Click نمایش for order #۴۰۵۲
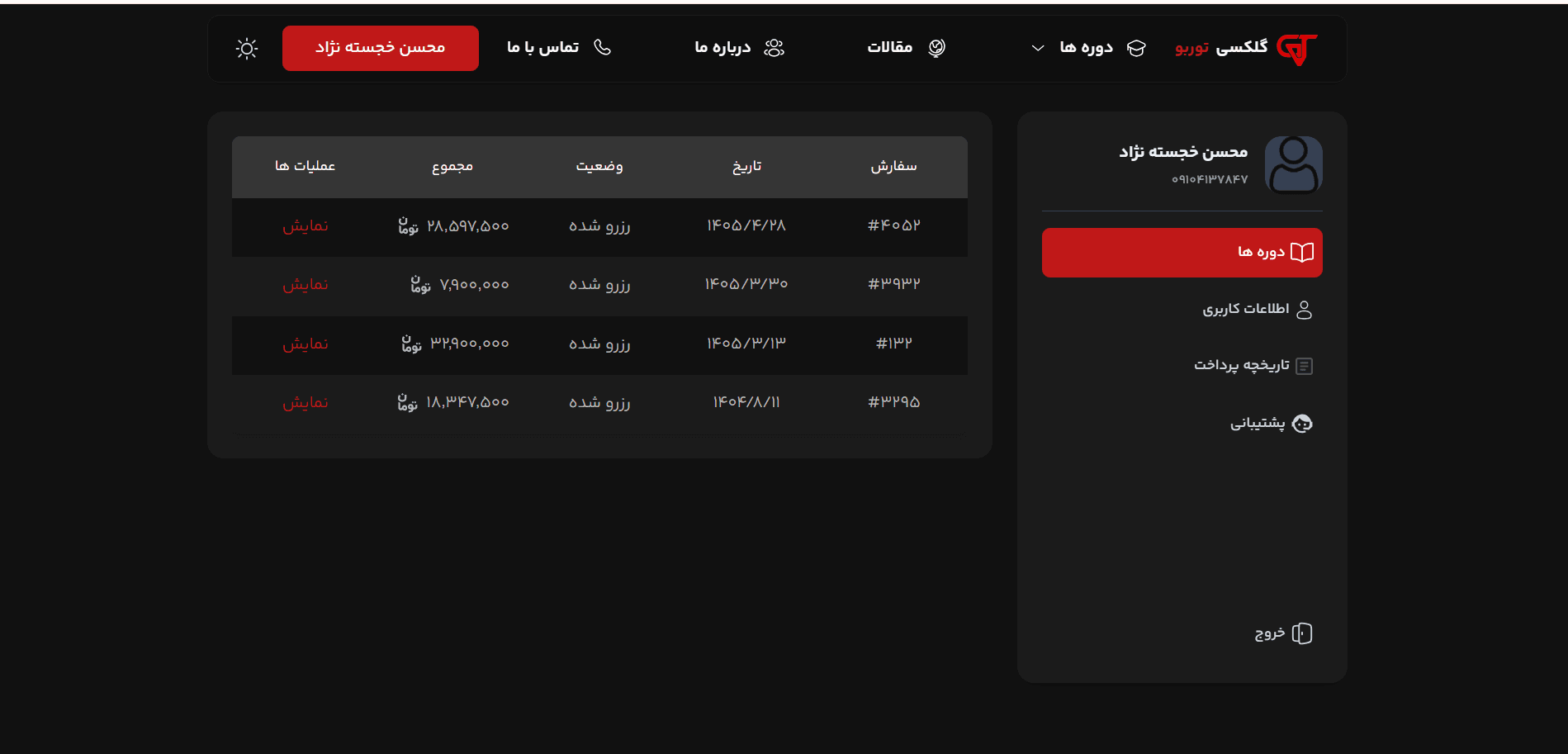 306,226
